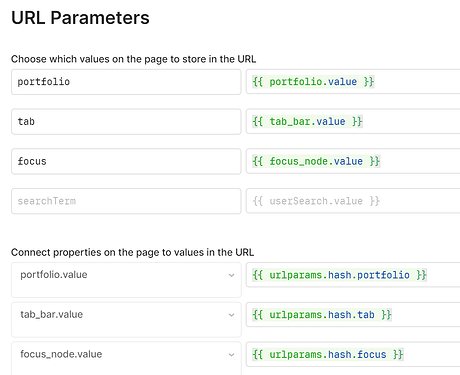460x375 pixels.
Task: Click 'Choose which values on the page' label
Action: coord(133,59)
